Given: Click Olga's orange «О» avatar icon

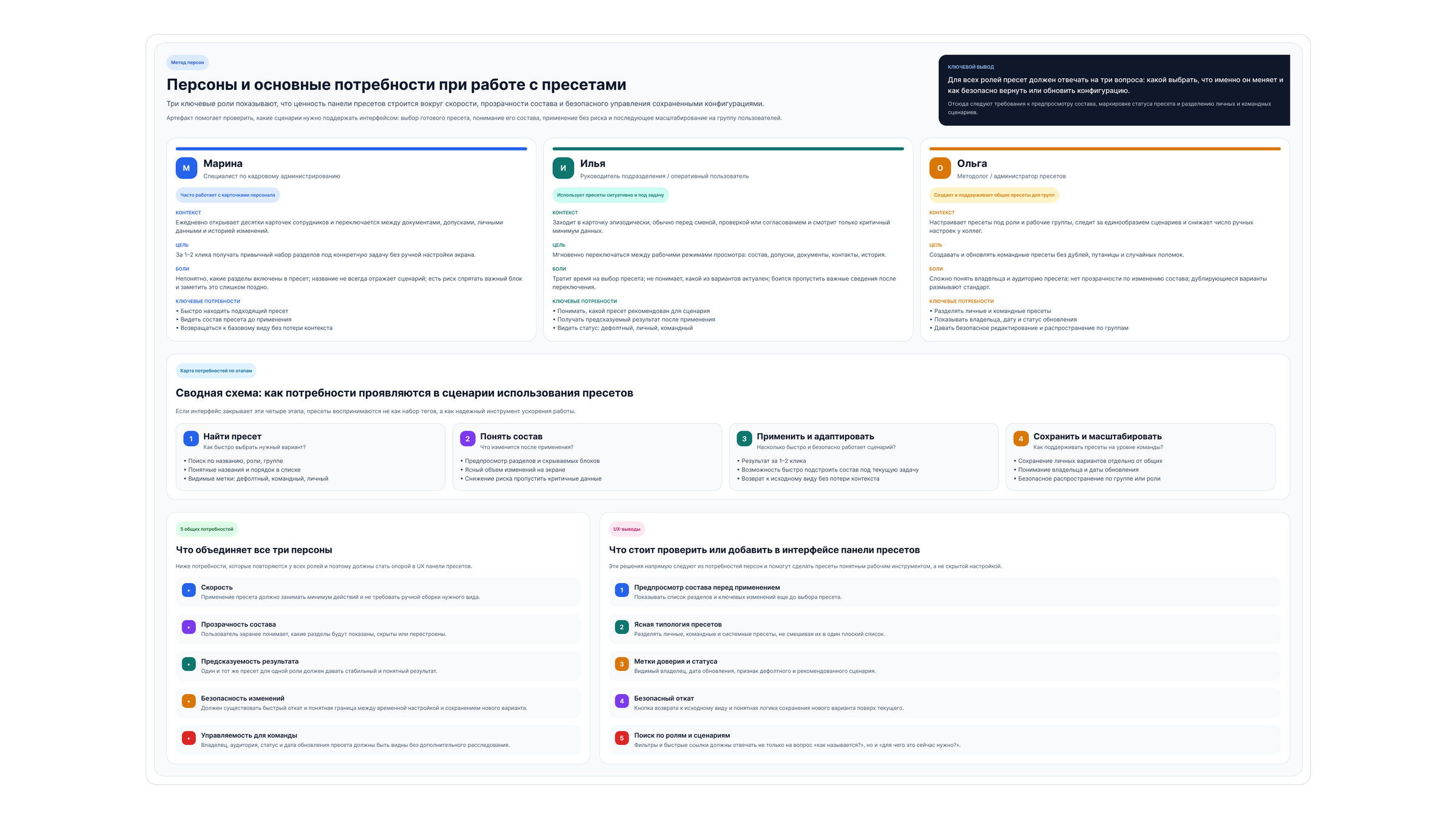Looking at the screenshot, I should click(x=940, y=168).
